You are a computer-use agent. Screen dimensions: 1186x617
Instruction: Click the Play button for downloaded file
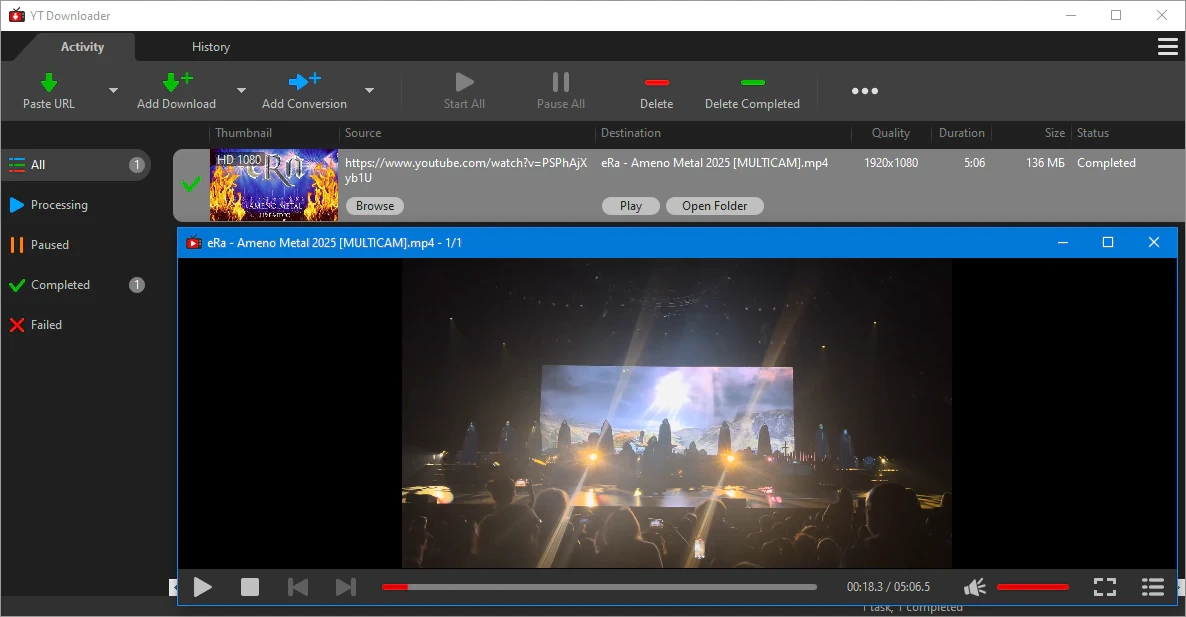(x=631, y=206)
